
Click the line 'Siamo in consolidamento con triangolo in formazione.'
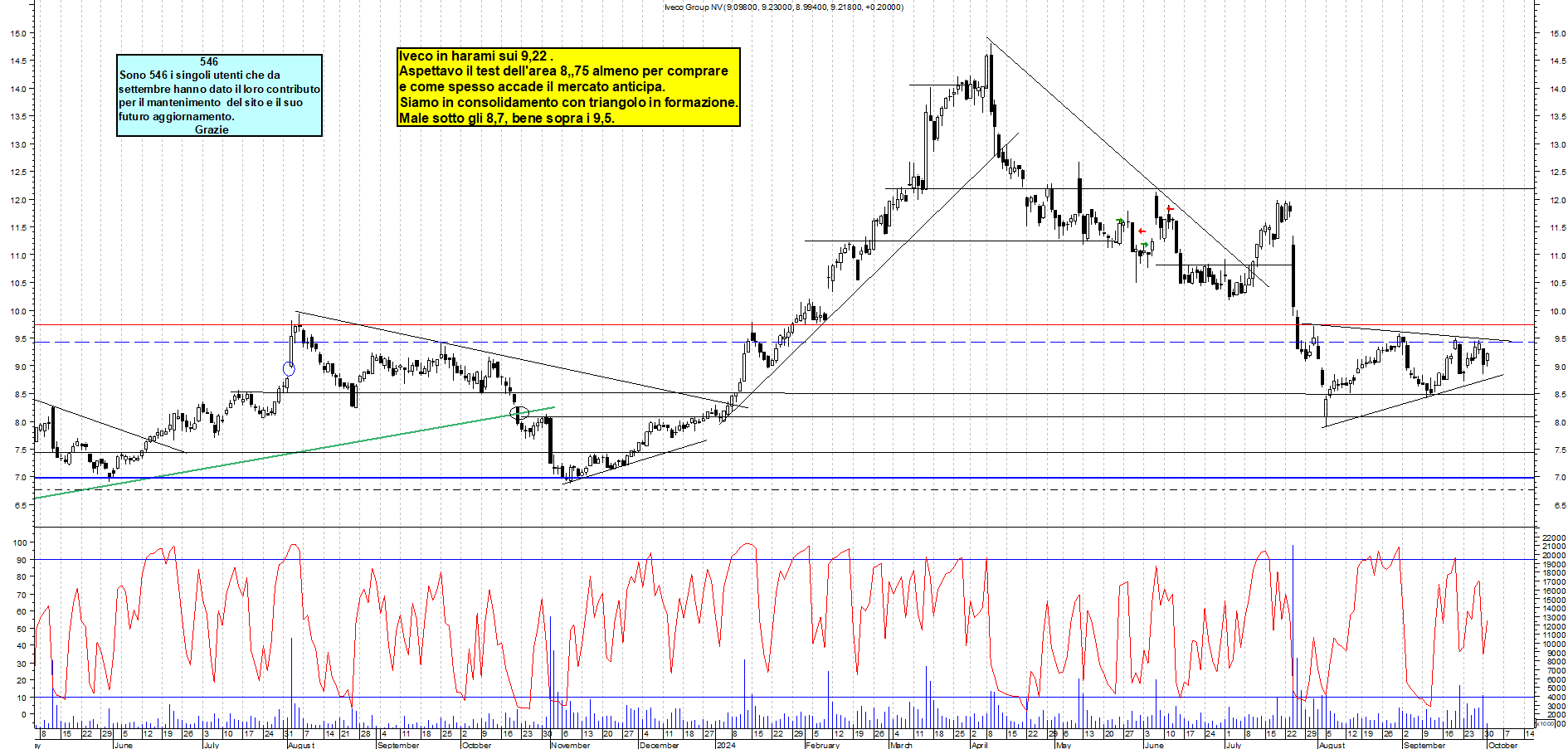coord(568,102)
